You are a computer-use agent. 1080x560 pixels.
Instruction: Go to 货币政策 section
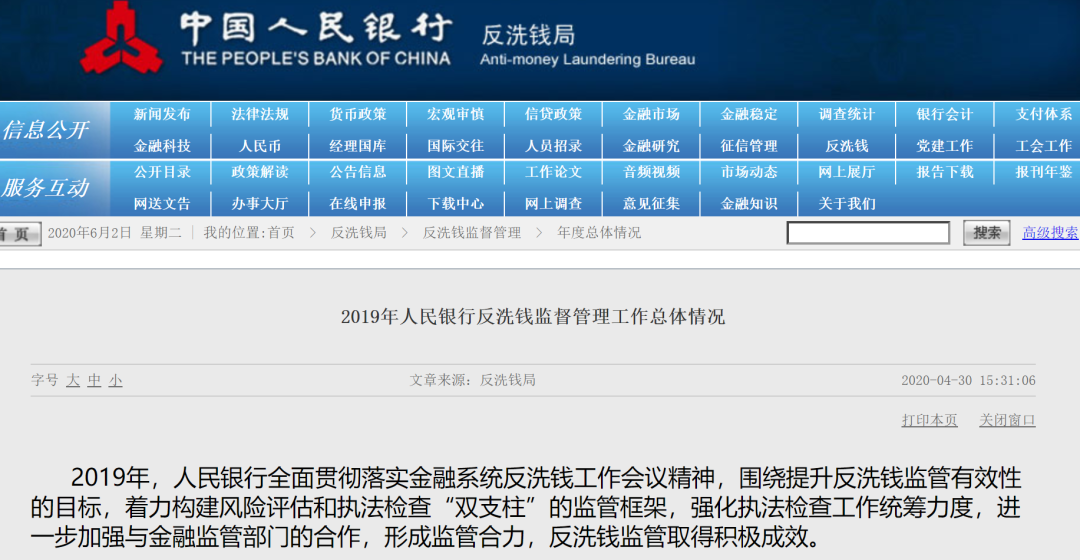pos(357,114)
